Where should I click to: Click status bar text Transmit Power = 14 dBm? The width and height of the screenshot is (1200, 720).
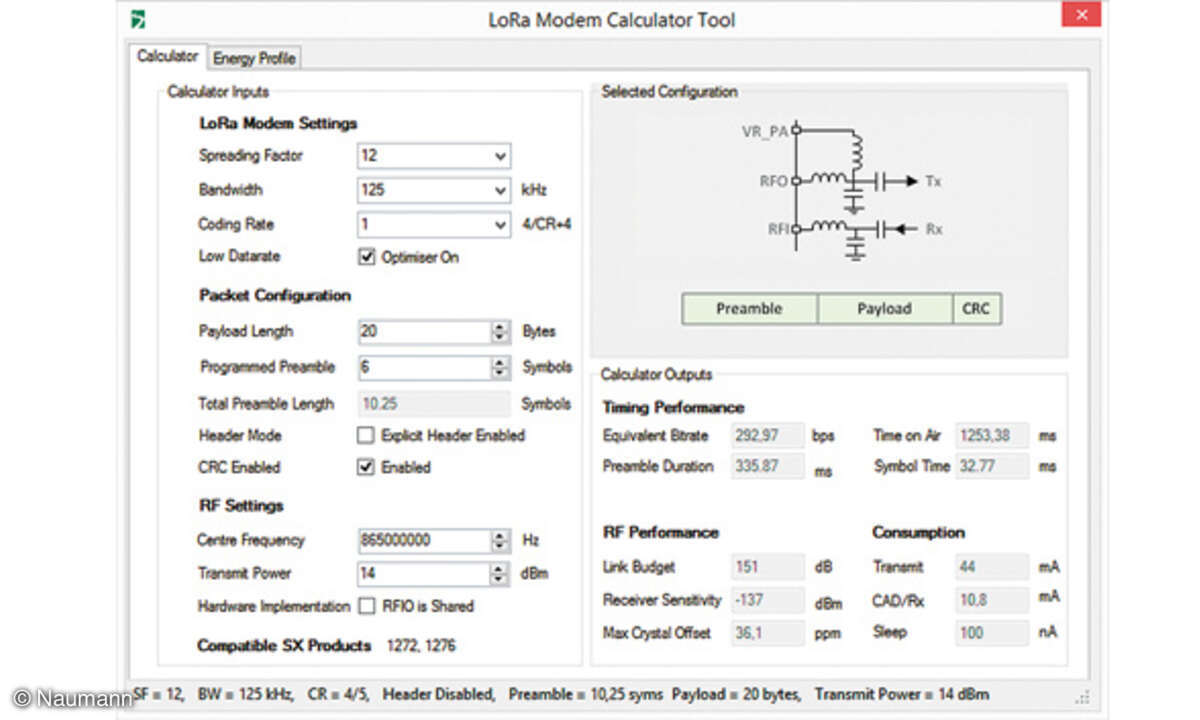pos(902,694)
